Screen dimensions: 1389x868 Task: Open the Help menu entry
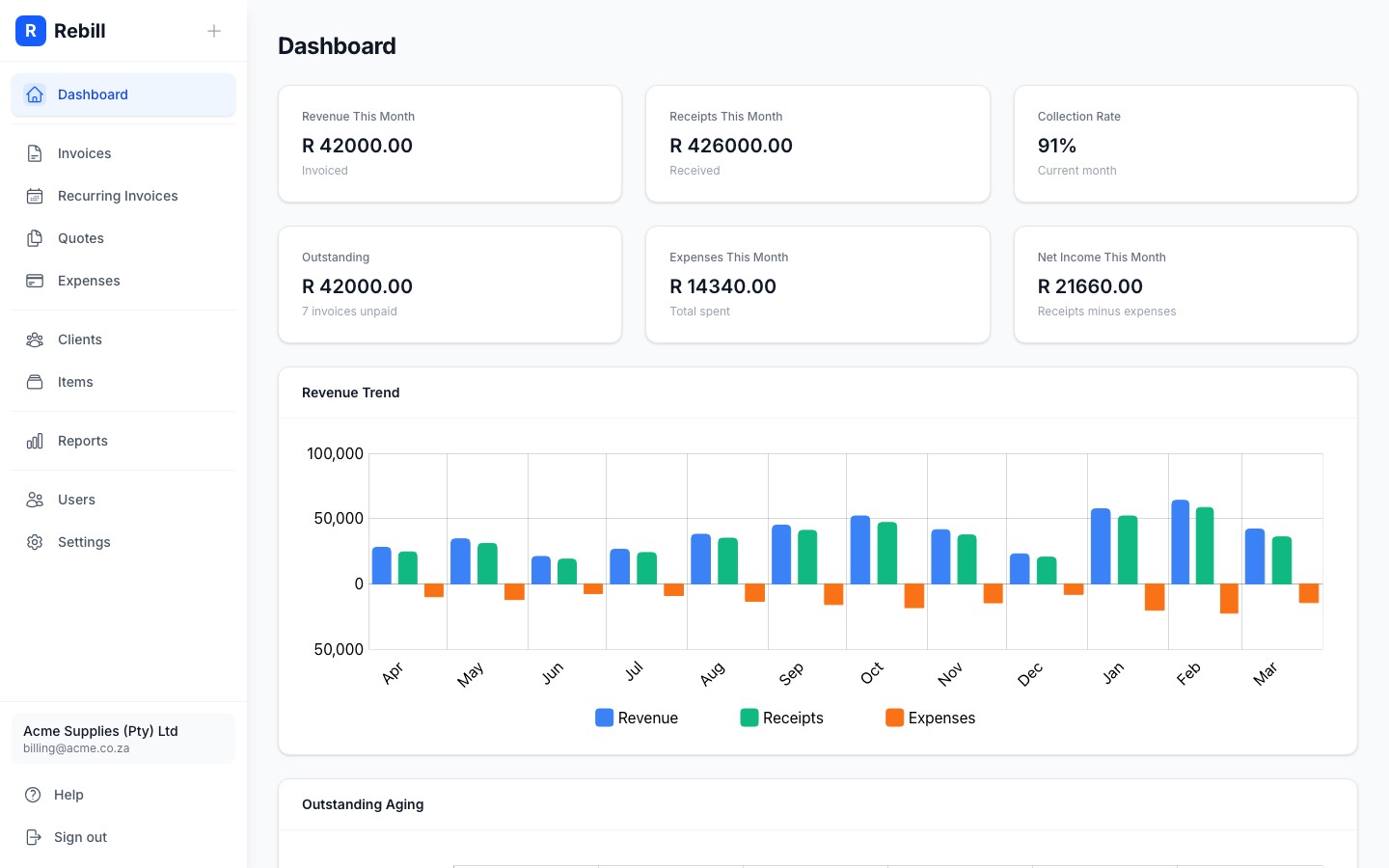pyautogui.click(x=68, y=795)
